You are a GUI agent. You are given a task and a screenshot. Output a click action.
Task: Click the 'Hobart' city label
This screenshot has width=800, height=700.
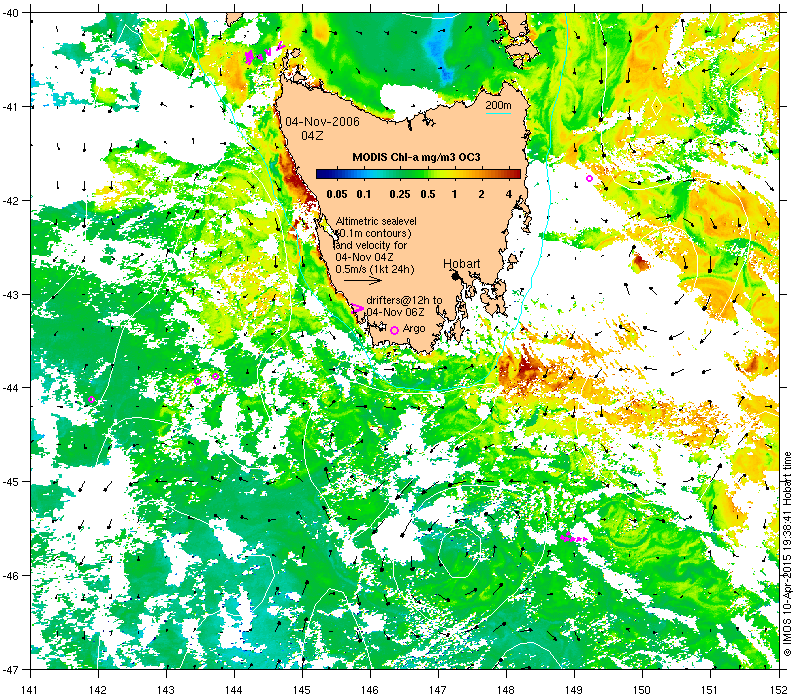point(462,264)
